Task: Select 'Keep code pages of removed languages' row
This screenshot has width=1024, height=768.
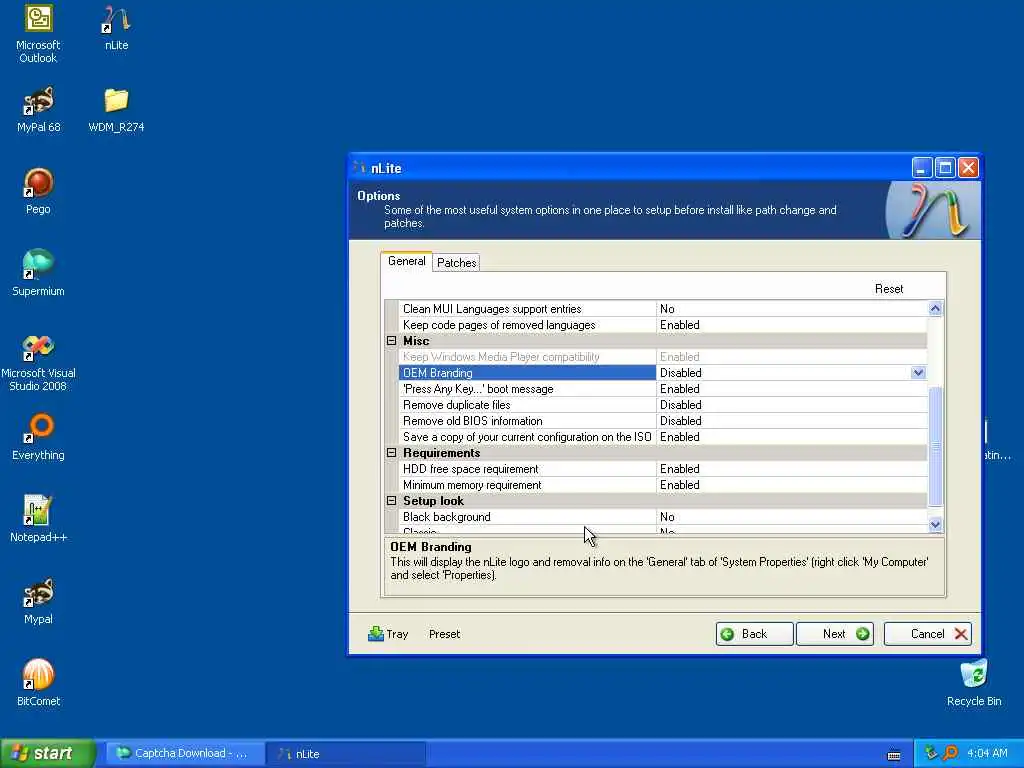Action: point(662,325)
